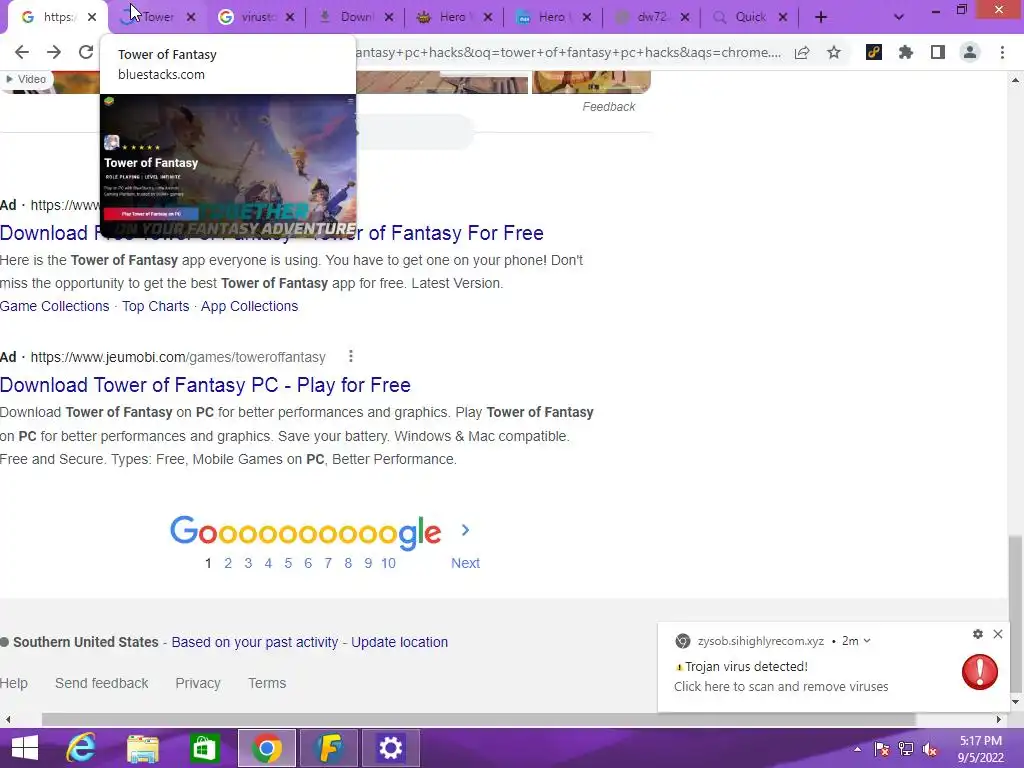Expand the notification 2m chevron
This screenshot has height=768, width=1024.
click(867, 641)
